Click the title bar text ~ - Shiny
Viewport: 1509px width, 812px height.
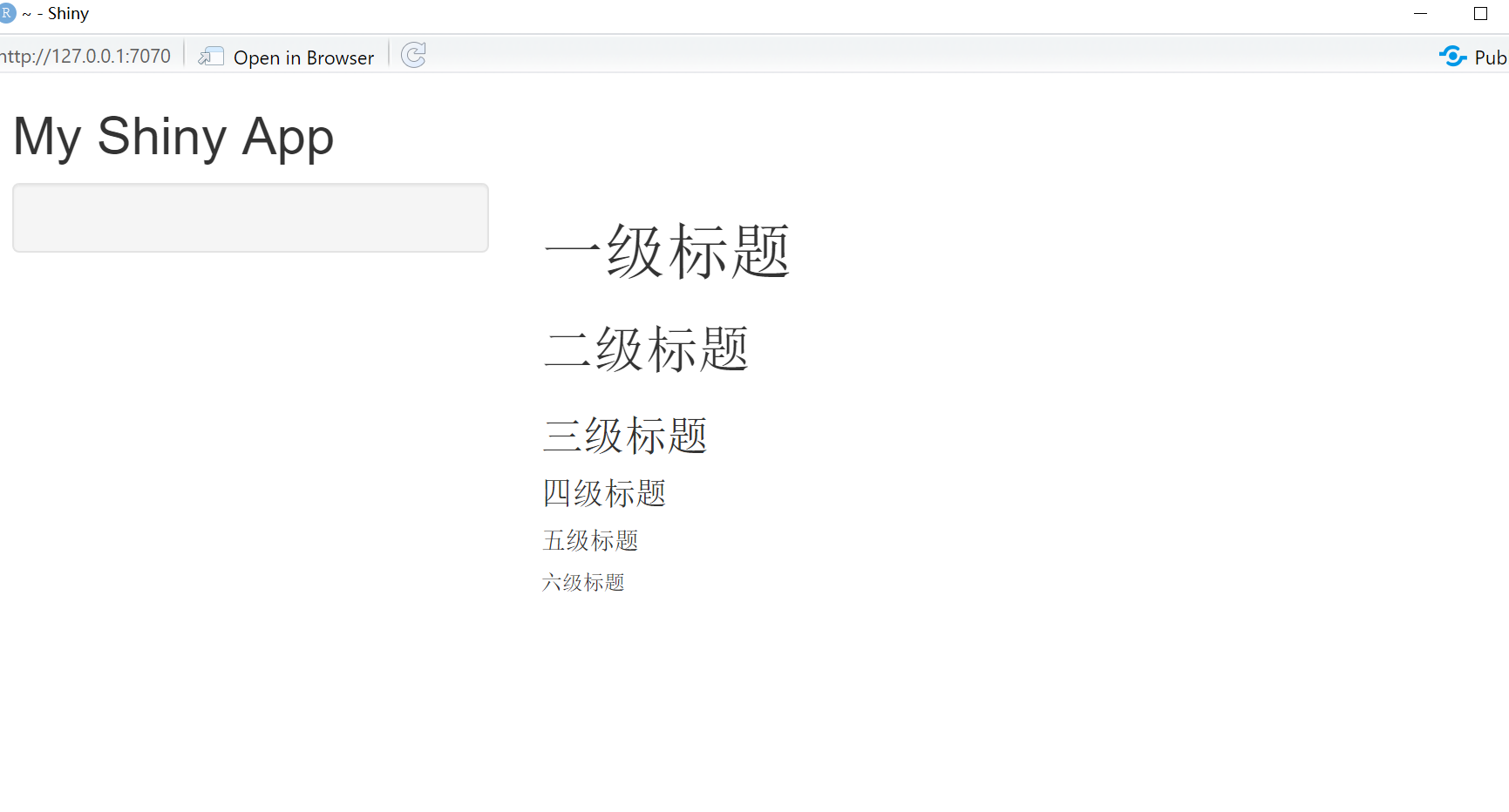56,12
